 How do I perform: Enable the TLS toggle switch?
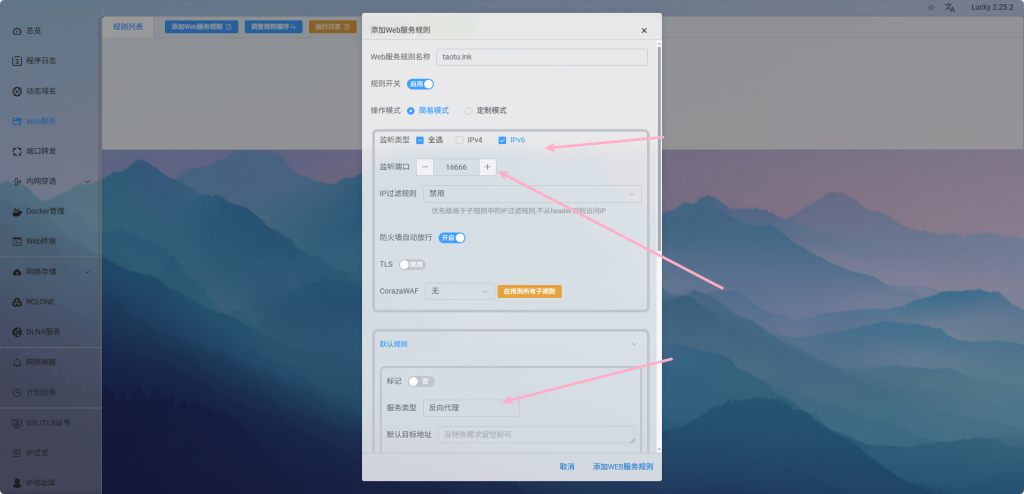pos(412,264)
